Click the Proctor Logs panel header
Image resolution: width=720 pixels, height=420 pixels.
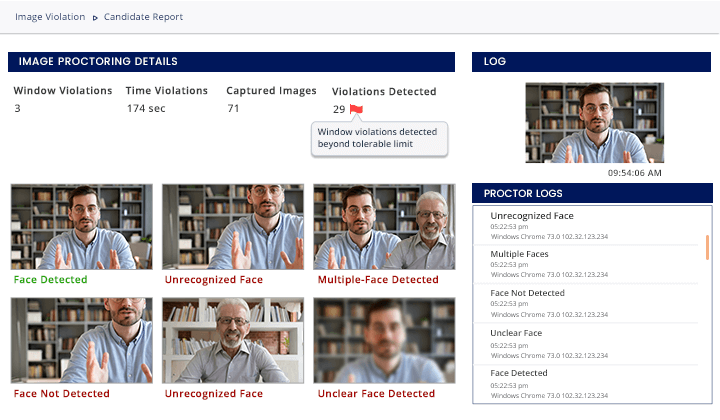tap(592, 193)
